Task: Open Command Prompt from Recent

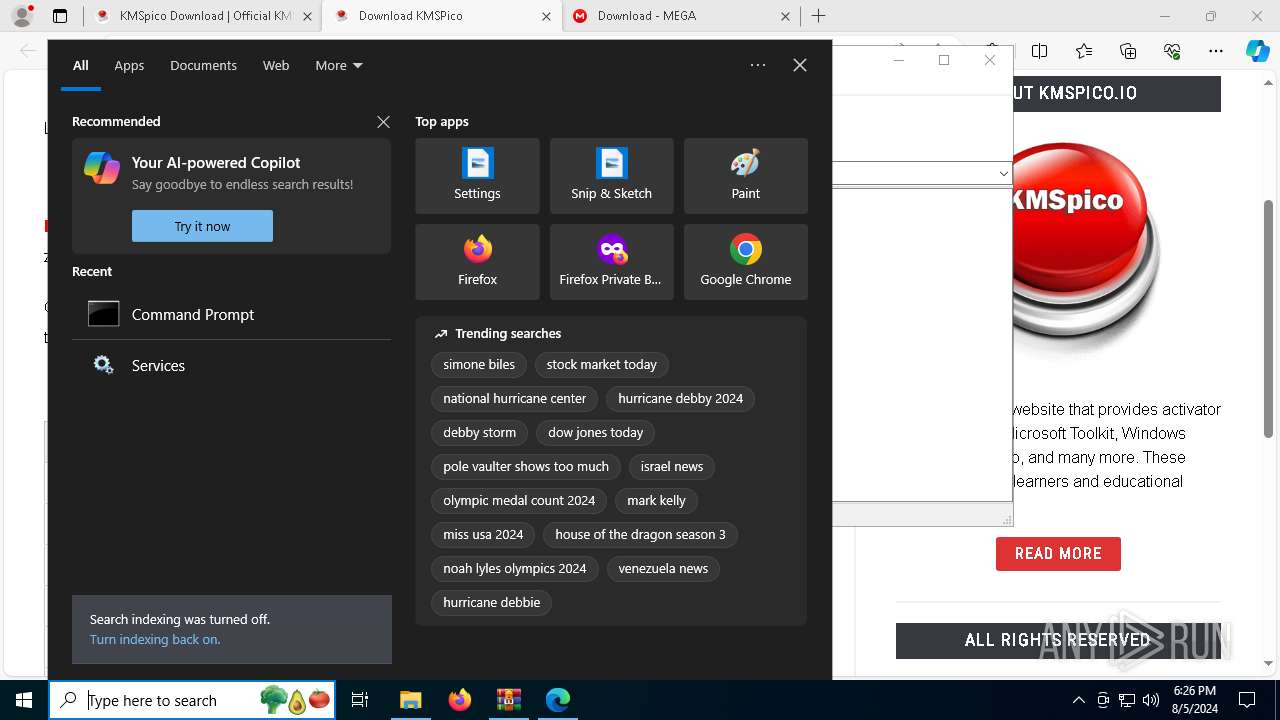Action: click(x=231, y=314)
